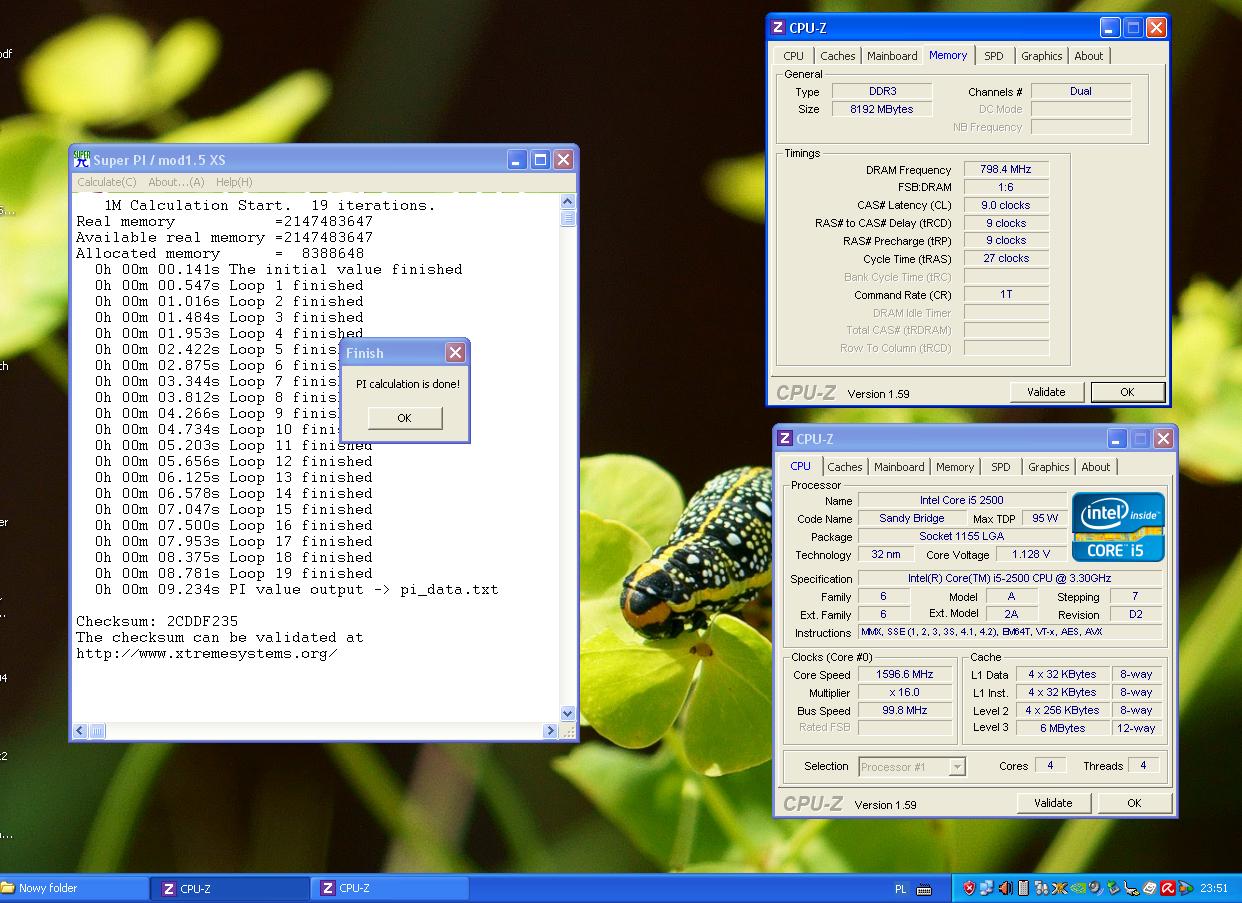The width and height of the screenshot is (1242, 903).
Task: Maximize the Super PI window
Action: click(540, 159)
